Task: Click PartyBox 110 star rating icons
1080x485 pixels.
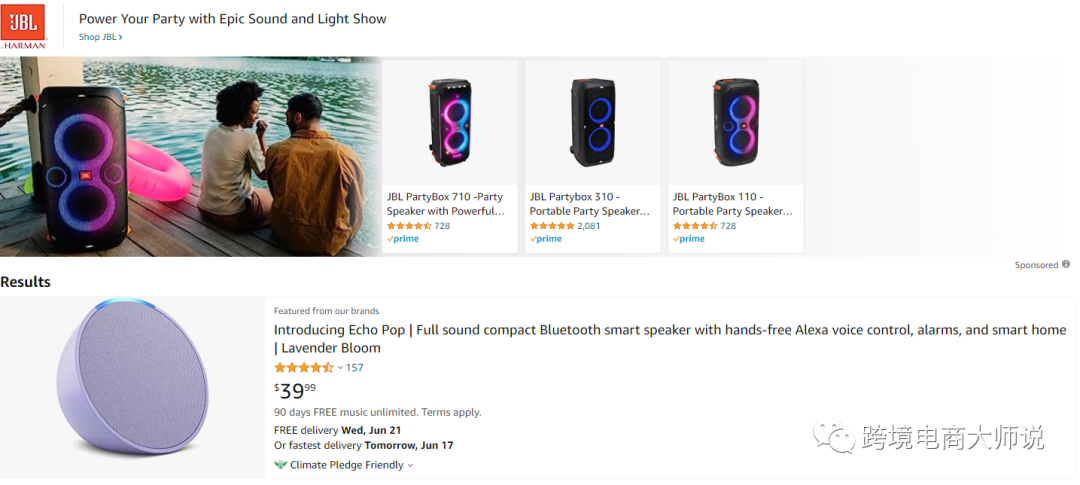Action: (x=695, y=226)
